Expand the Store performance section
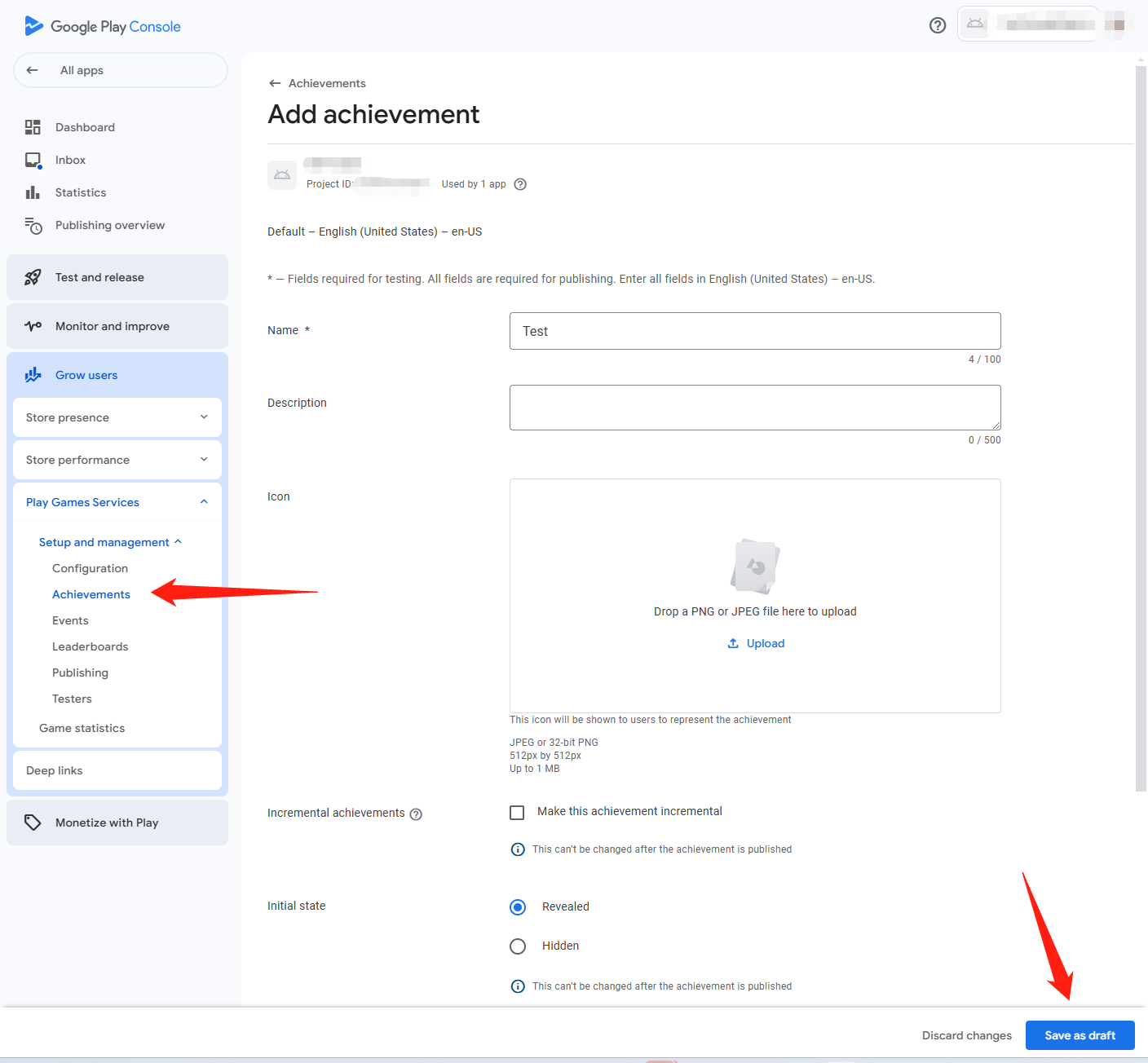The height and width of the screenshot is (1063, 1148). pos(117,460)
